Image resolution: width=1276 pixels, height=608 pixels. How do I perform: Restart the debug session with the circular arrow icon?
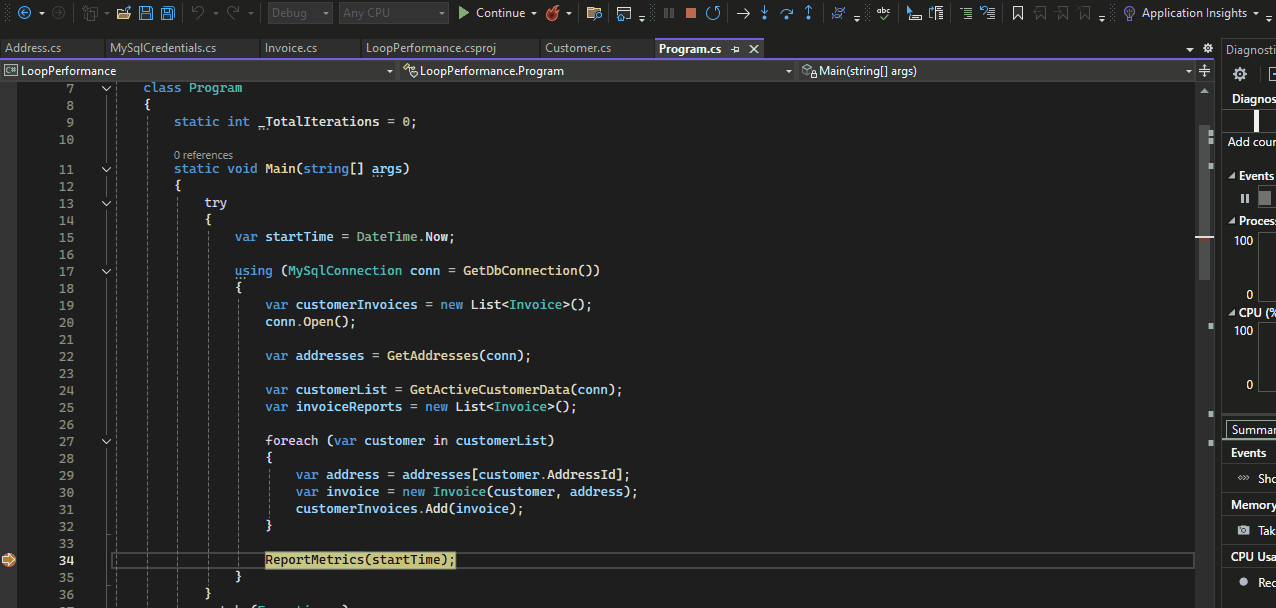pyautogui.click(x=713, y=13)
